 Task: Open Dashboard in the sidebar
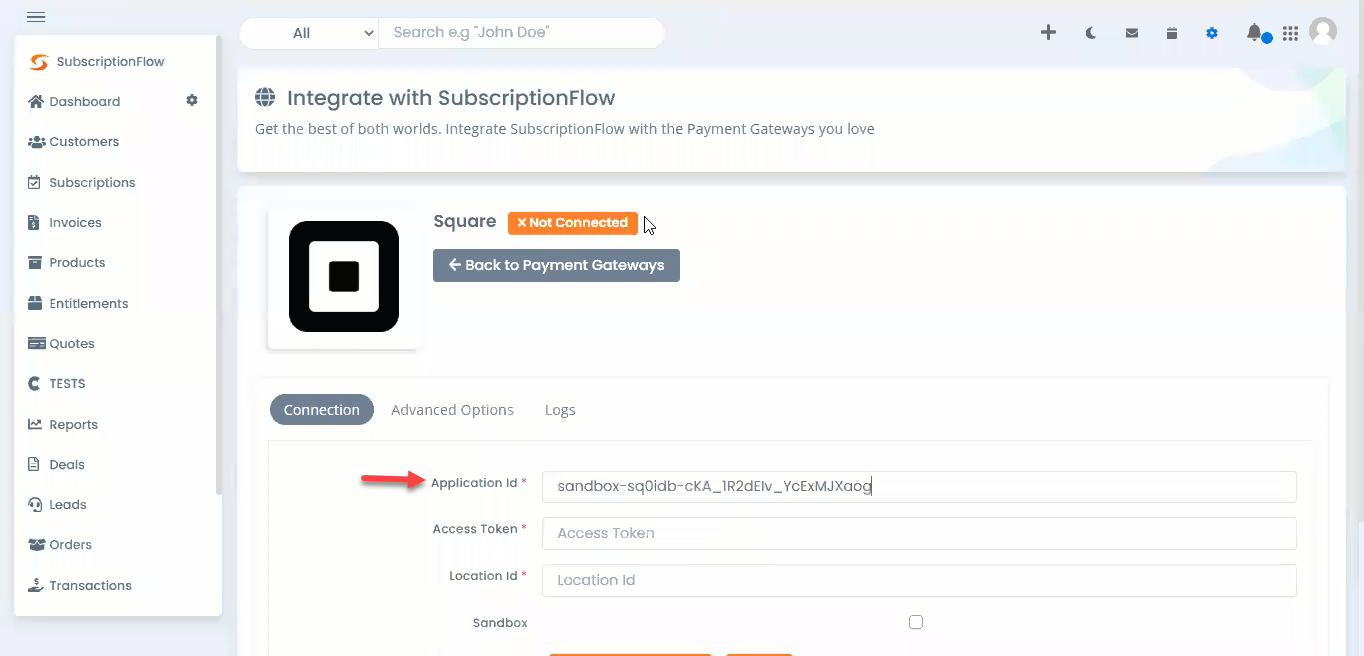[x=84, y=101]
